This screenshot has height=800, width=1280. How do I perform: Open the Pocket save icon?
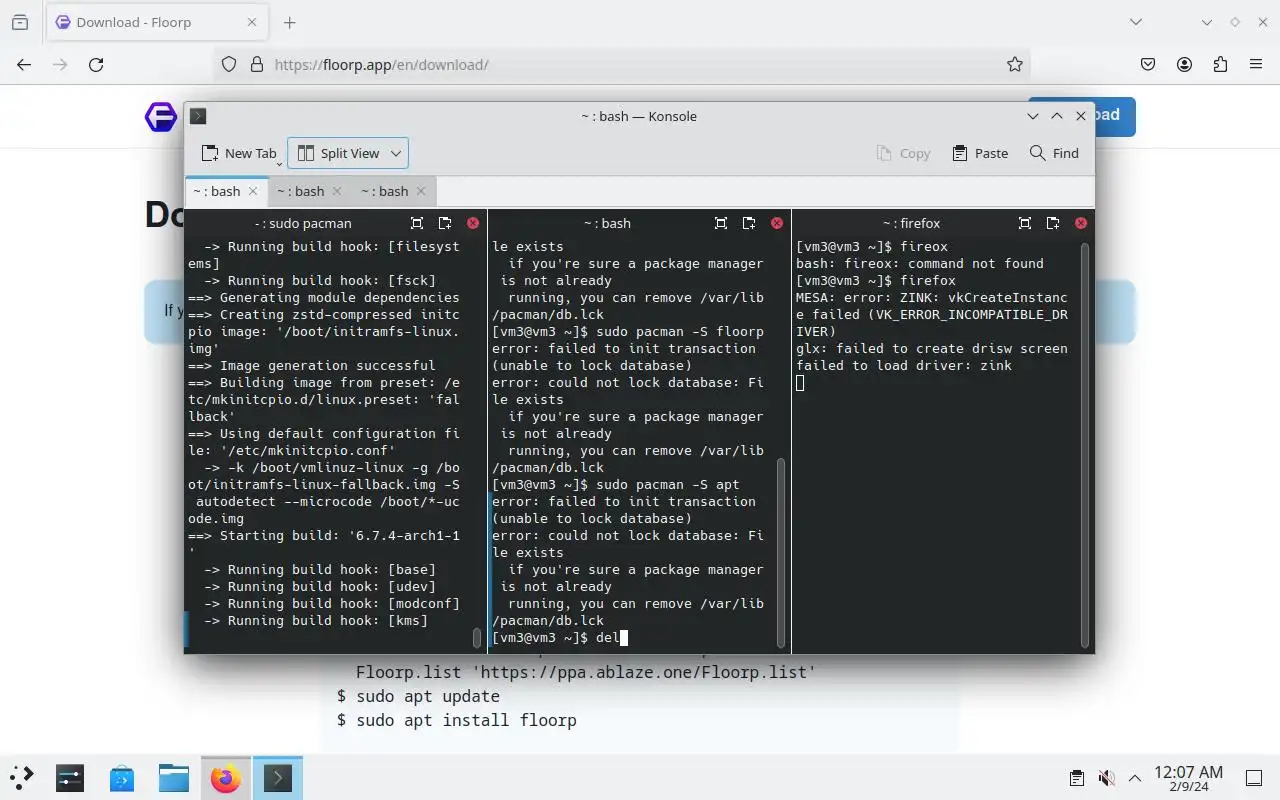[1148, 64]
